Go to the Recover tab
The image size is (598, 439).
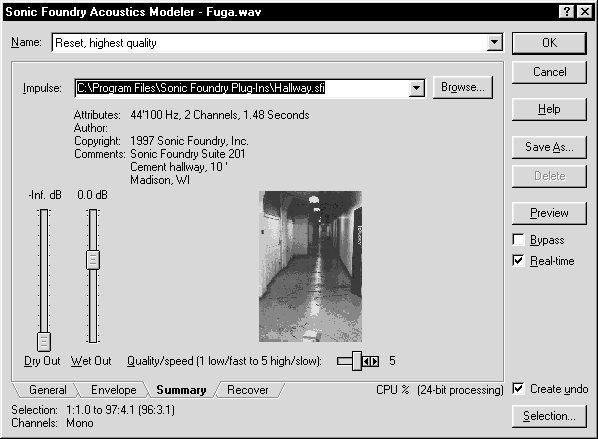coord(248,390)
